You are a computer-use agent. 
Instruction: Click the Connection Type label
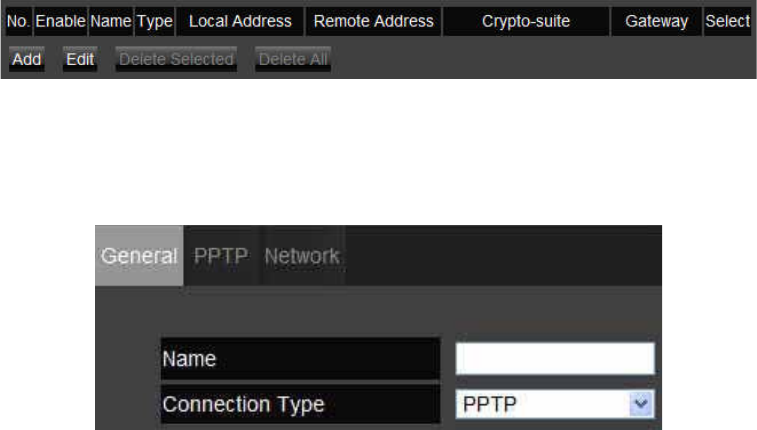coord(243,404)
